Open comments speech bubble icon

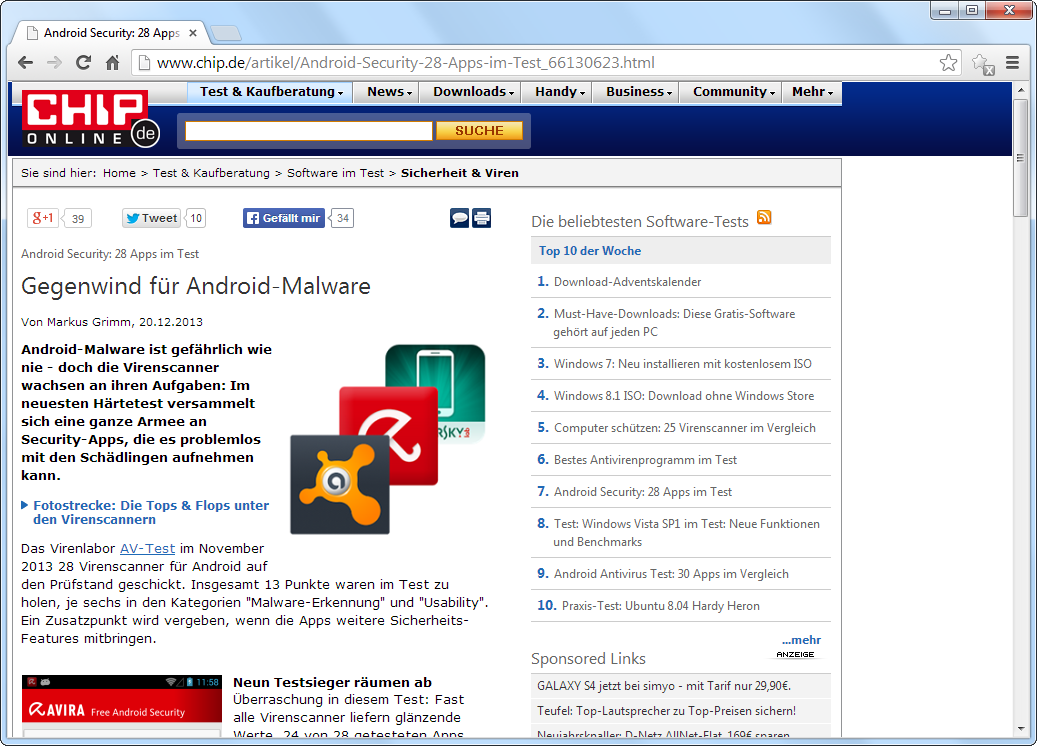pyautogui.click(x=459, y=218)
